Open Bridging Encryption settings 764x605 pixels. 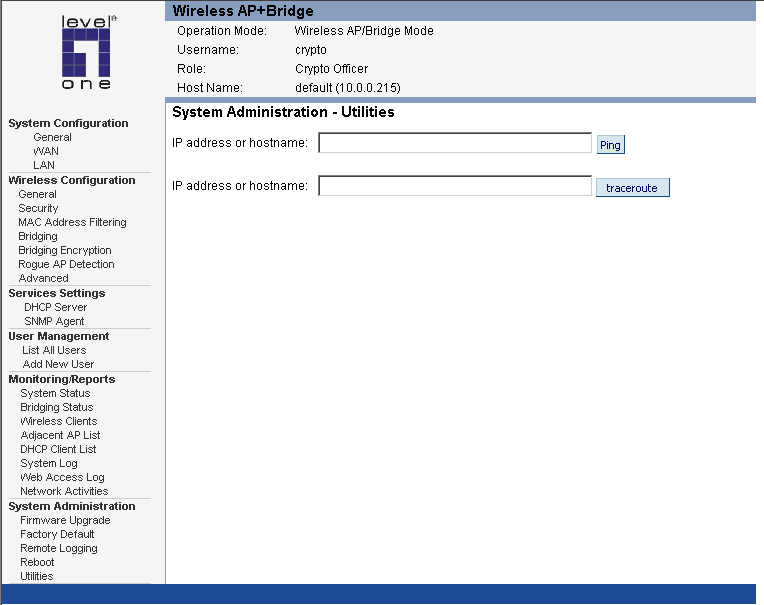65,251
